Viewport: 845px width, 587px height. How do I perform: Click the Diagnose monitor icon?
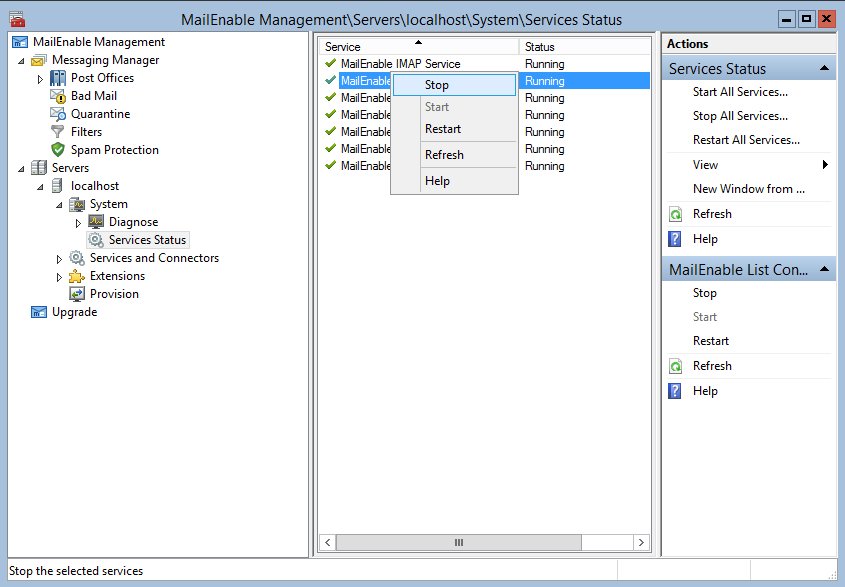(x=96, y=222)
